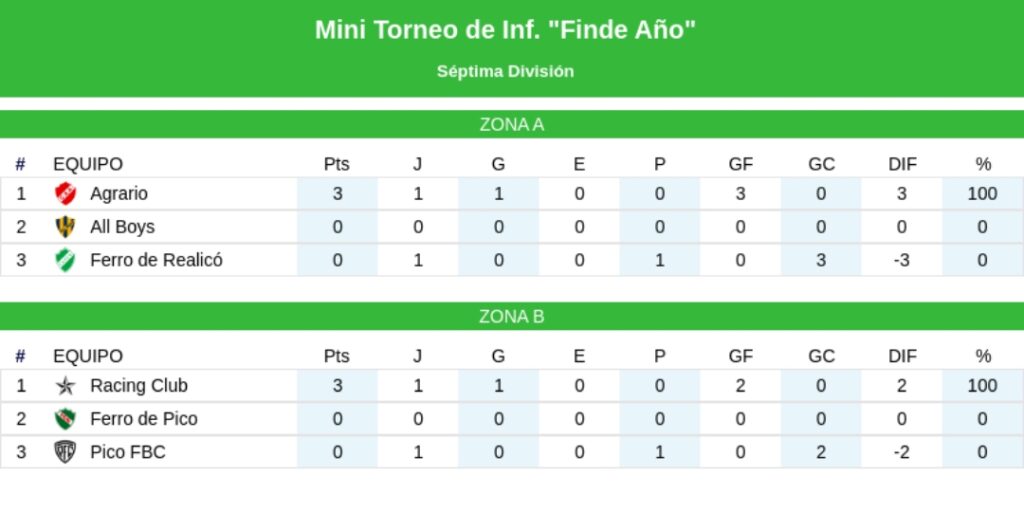Select the Racing Club team name
Viewport: 1024px width, 512px height.
pos(139,386)
